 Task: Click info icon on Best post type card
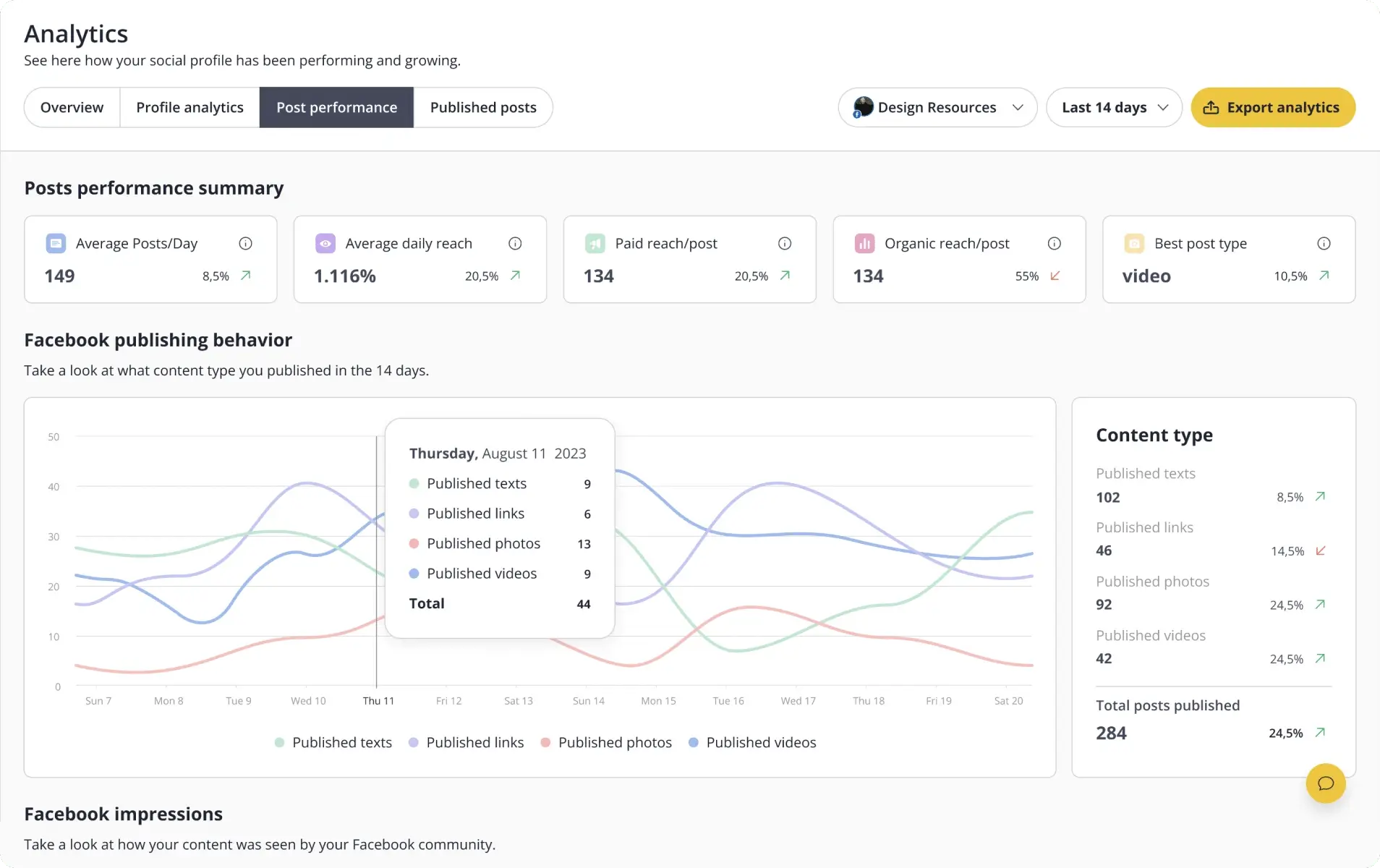tap(1324, 244)
